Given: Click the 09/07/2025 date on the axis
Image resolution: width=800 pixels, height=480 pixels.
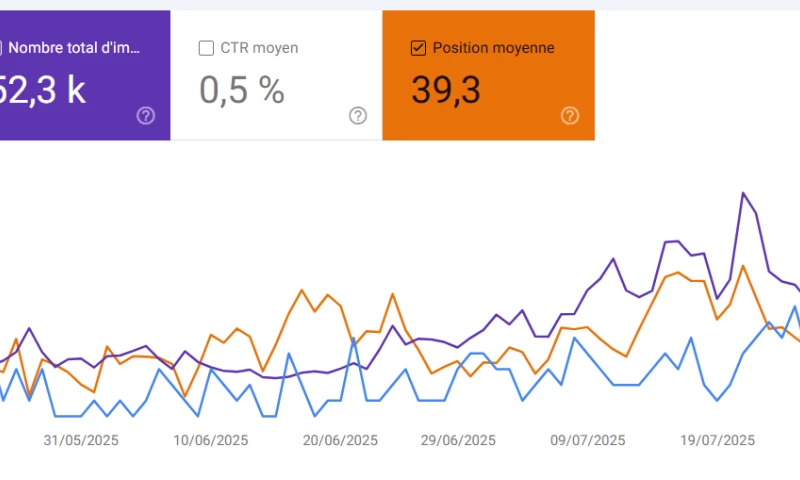Looking at the screenshot, I should click(x=587, y=440).
